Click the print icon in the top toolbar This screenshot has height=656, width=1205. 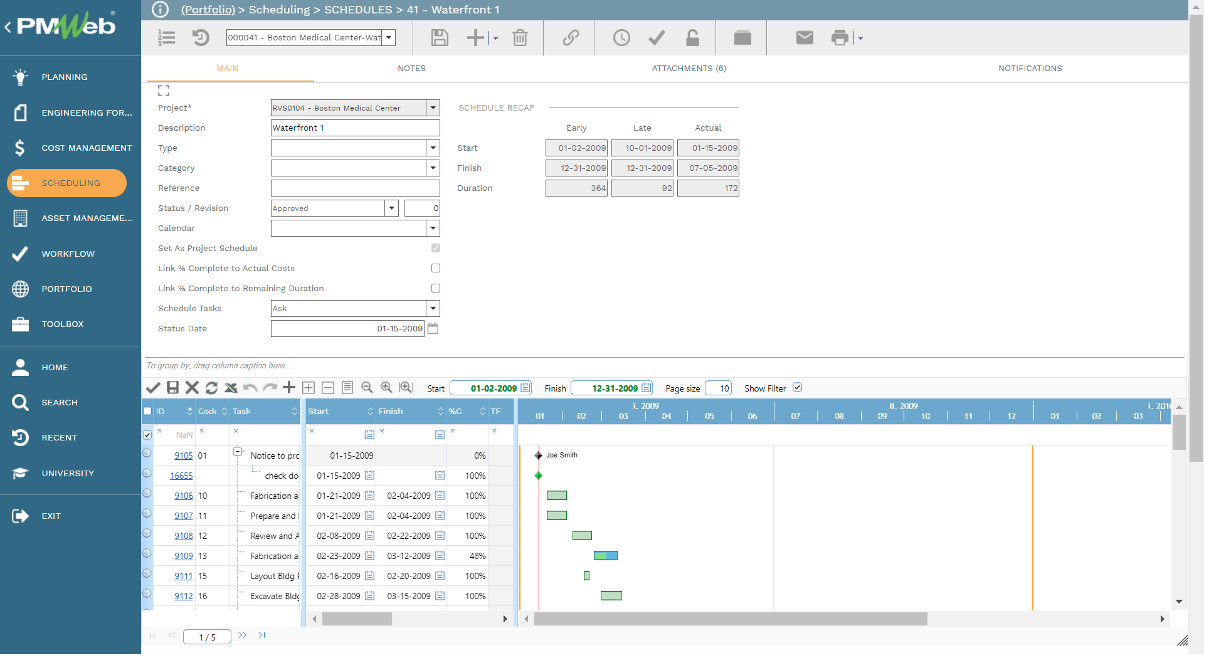(840, 38)
